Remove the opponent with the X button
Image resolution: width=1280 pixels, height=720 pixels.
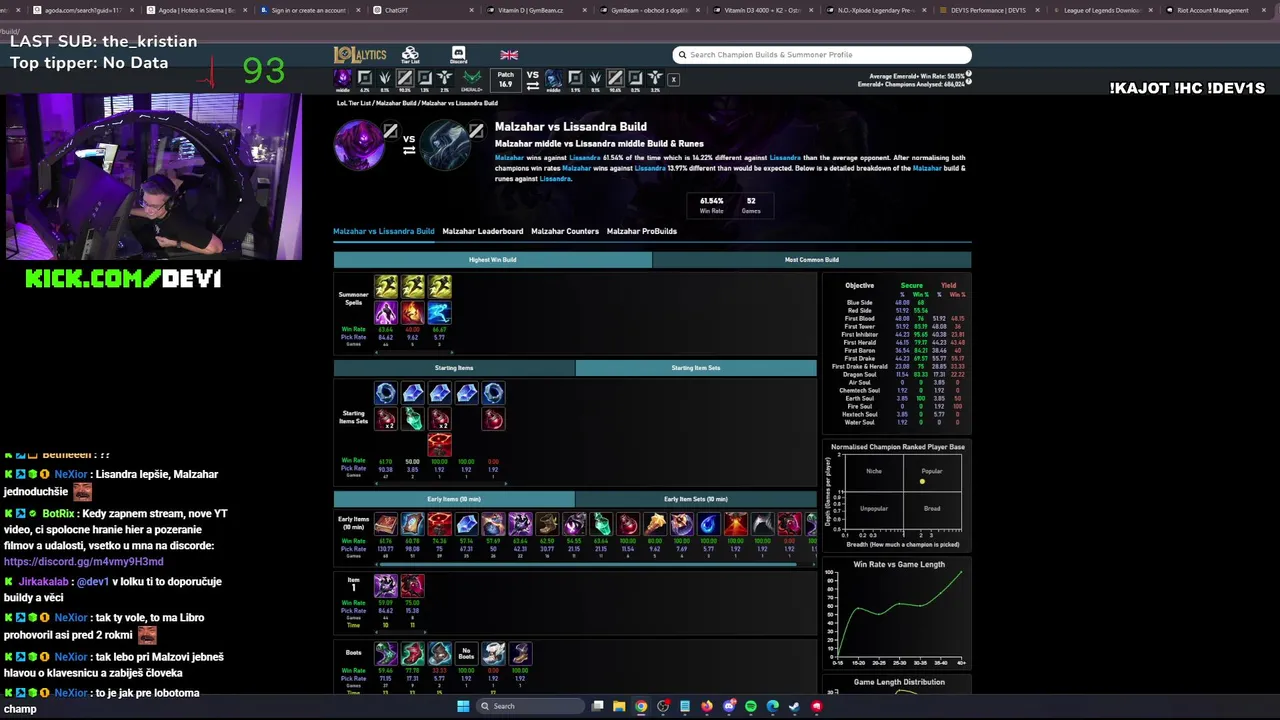[673, 79]
